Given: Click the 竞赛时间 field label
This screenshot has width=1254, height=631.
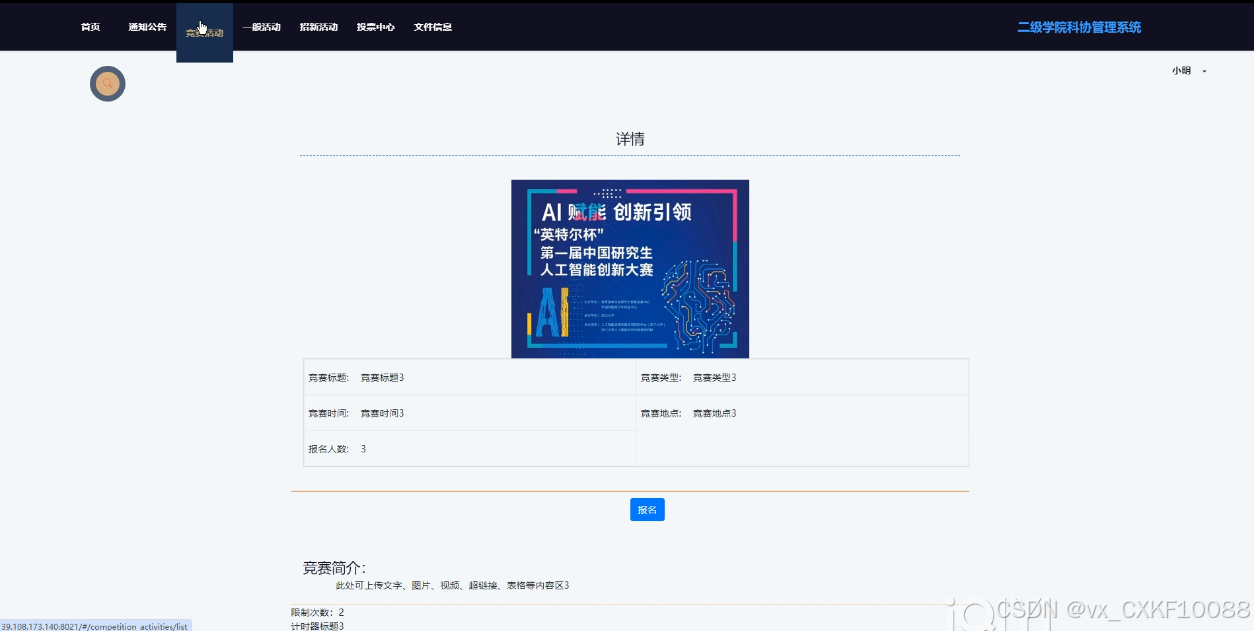Looking at the screenshot, I should [x=328, y=414].
